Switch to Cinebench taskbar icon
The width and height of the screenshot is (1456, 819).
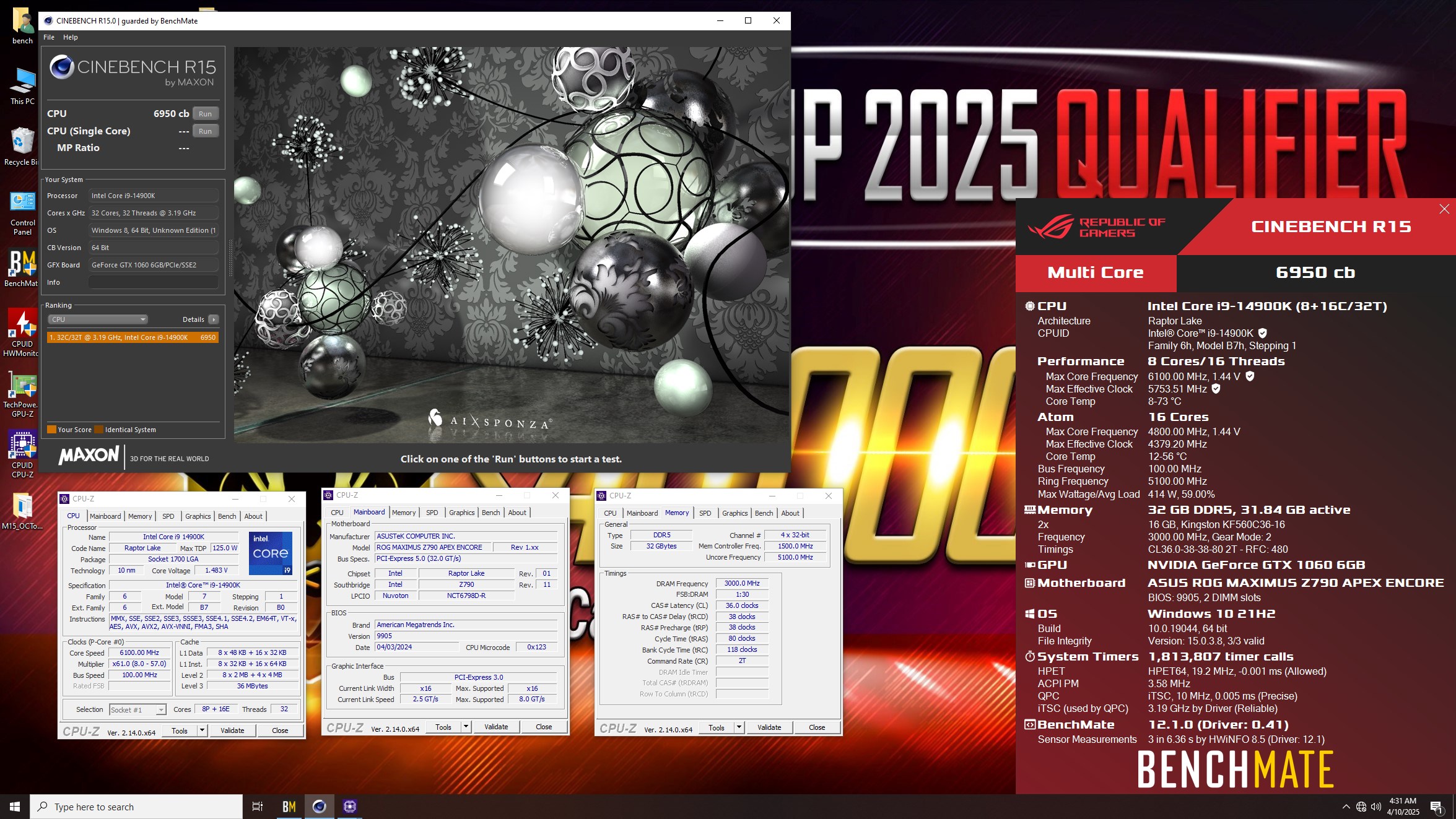pos(319,807)
